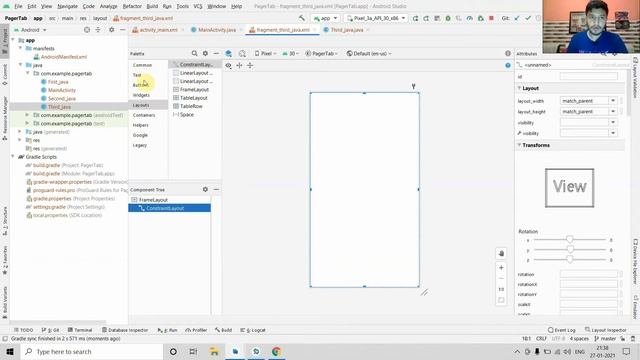Click the Chrome taskbar icon
This screenshot has width=640, height=360.
tap(276, 351)
